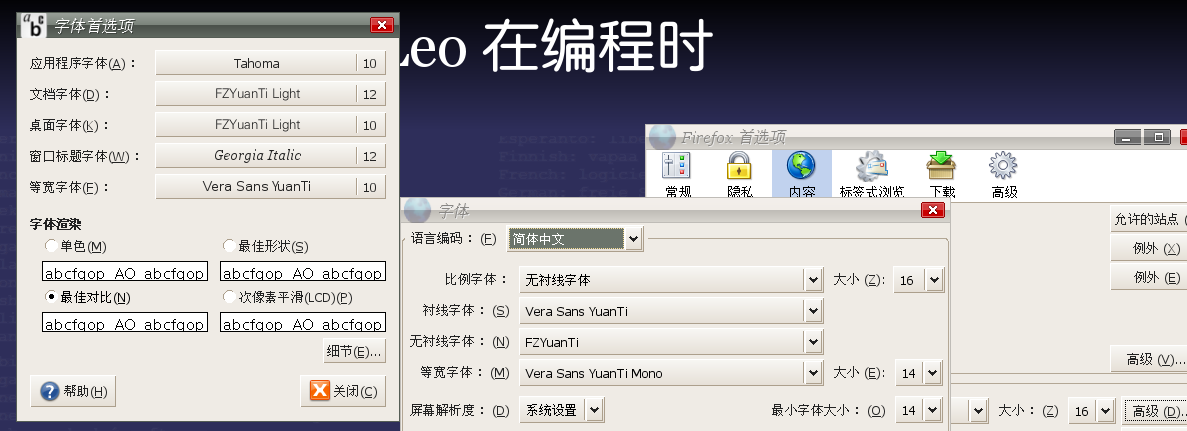This screenshot has width=1187, height=431.
Task: Click the 关闭 close button with X icon
Action: pyautogui.click(x=343, y=392)
